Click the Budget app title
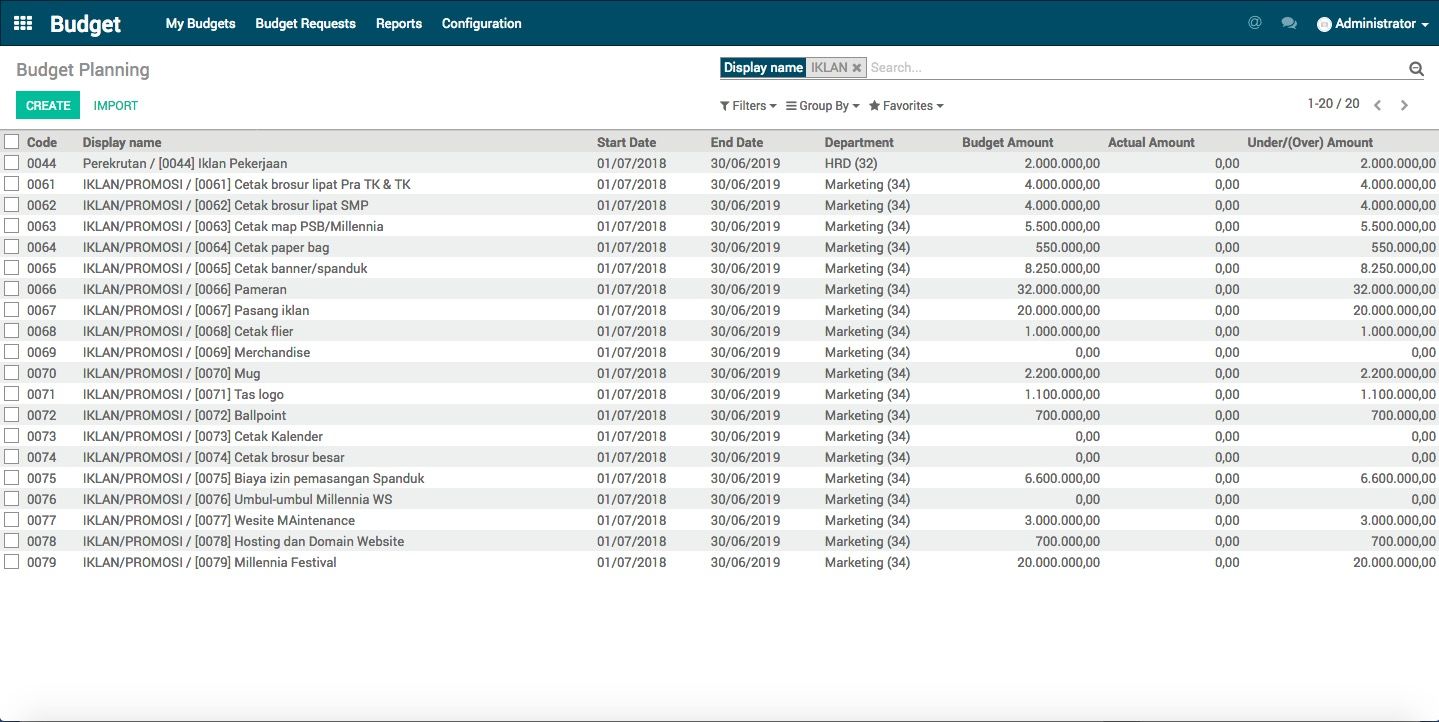This screenshot has width=1439, height=722. tap(85, 24)
